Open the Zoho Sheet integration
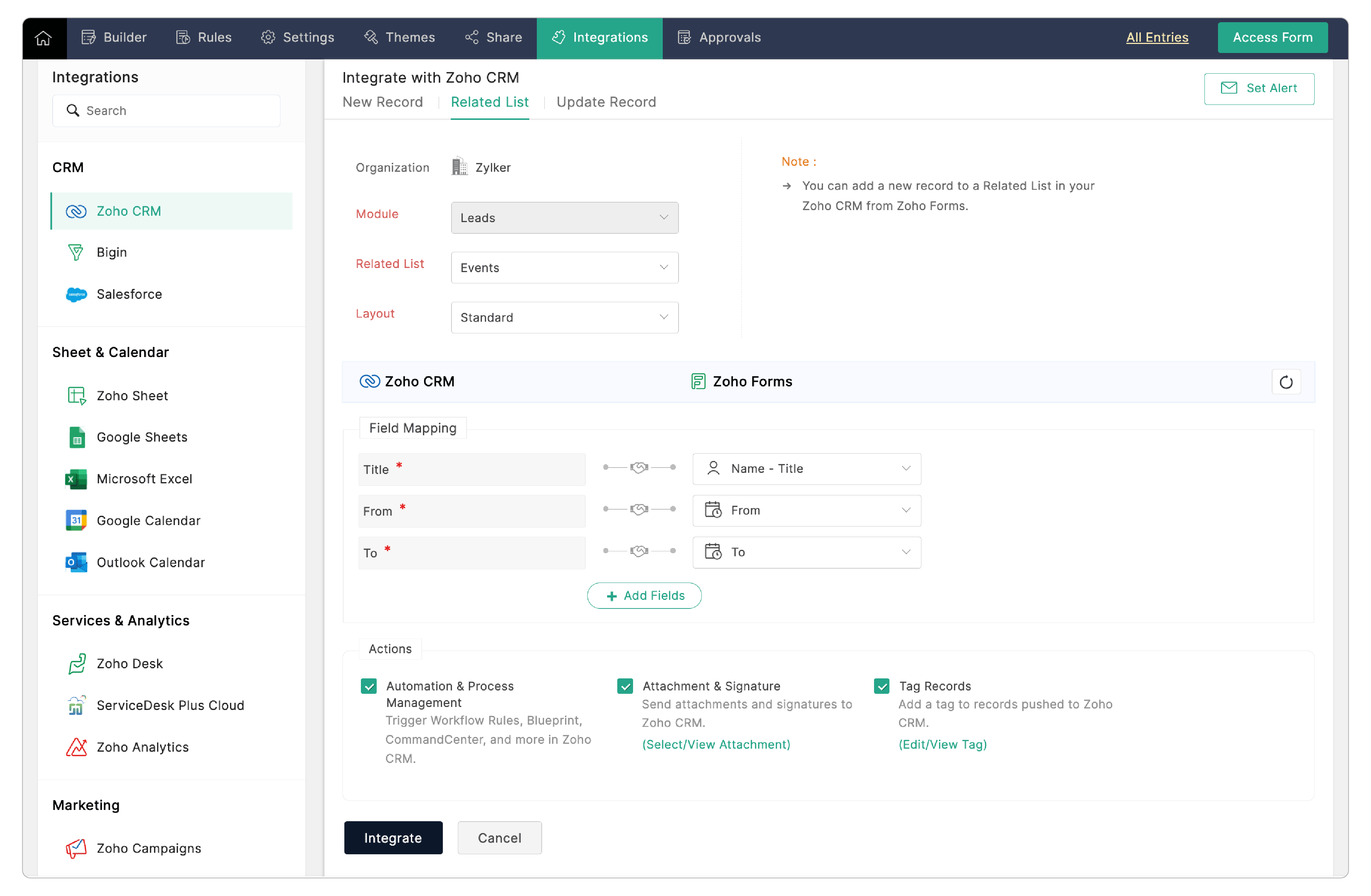 coord(132,396)
